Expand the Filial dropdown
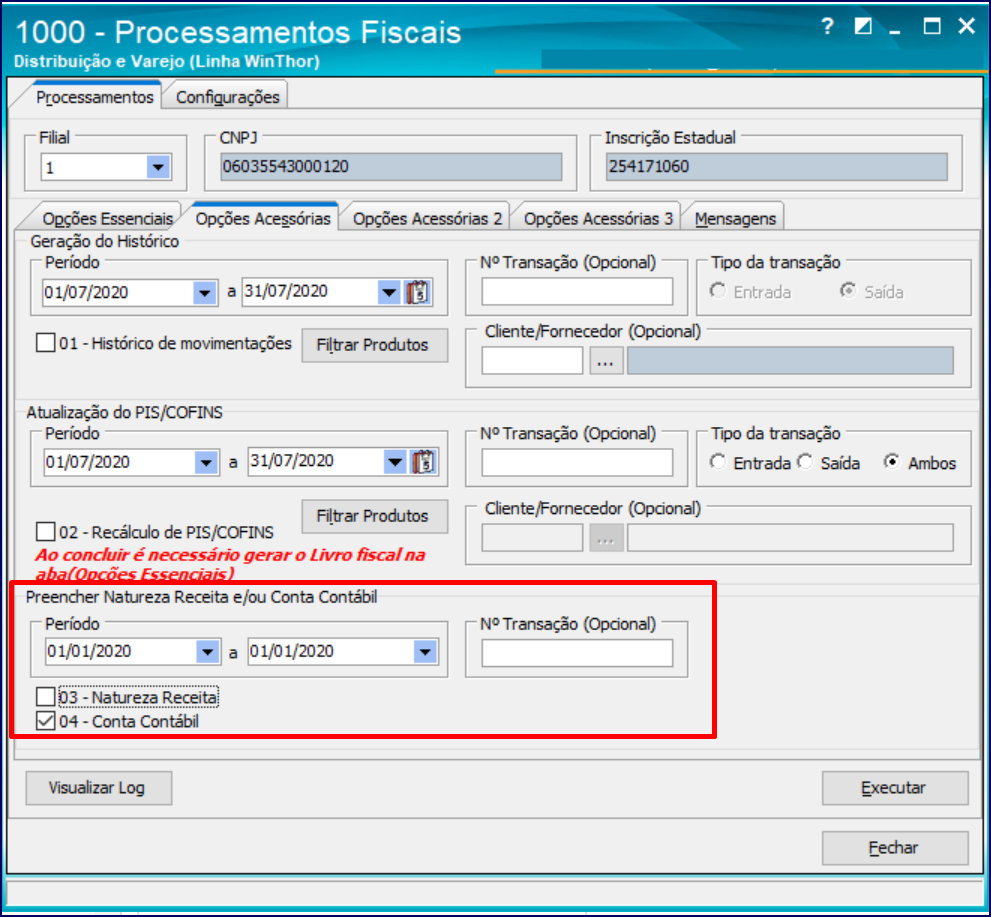This screenshot has width=991, height=917. 158,167
